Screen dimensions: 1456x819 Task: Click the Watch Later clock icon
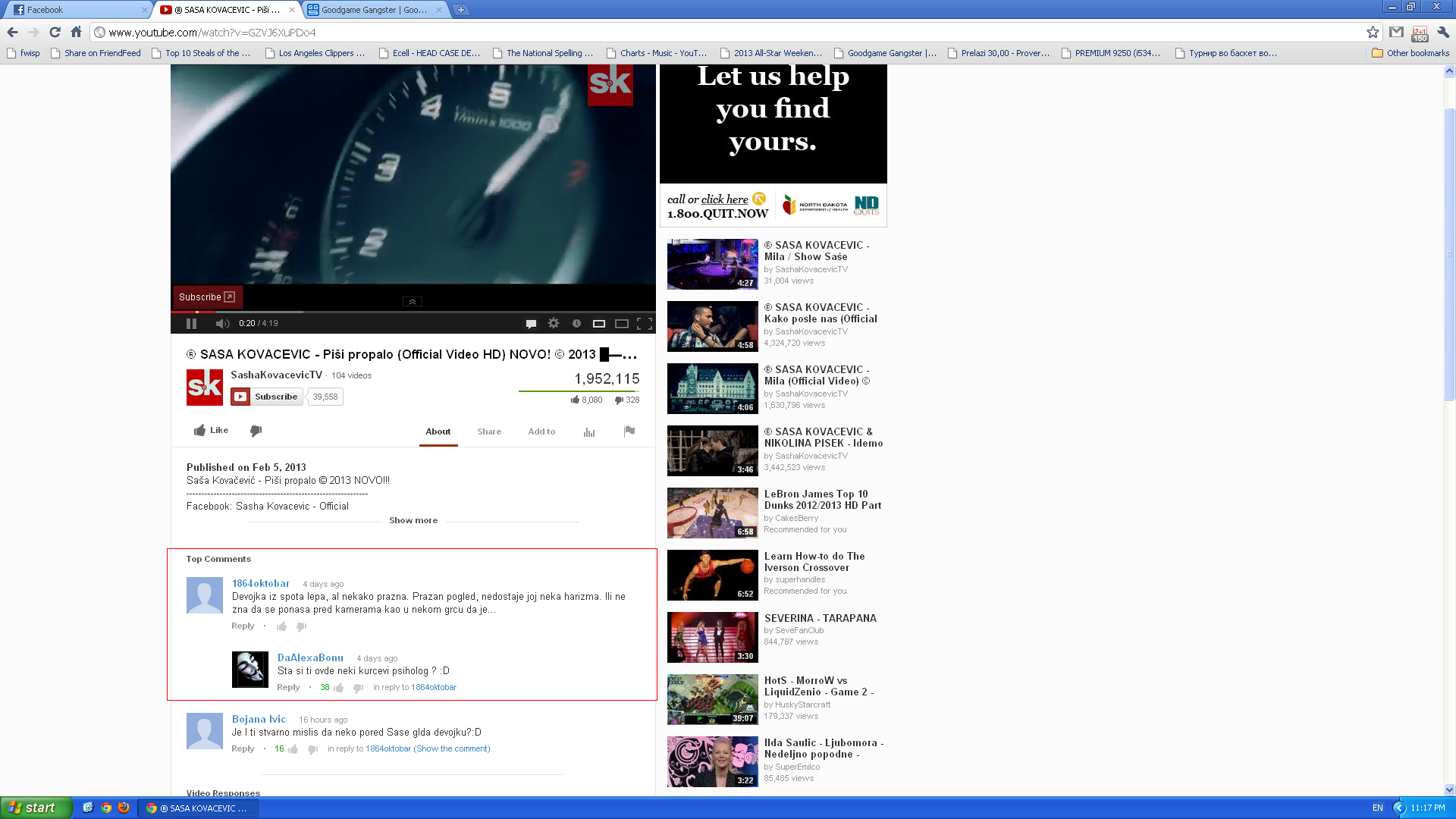[576, 324]
